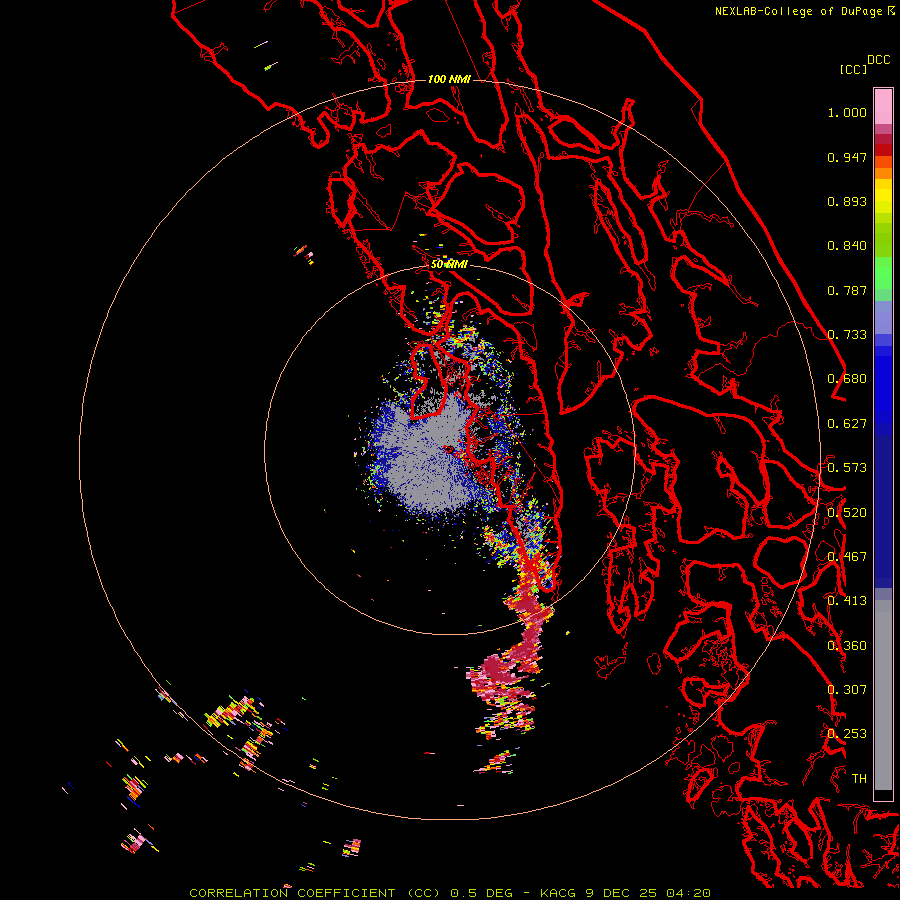Click the radar site marker at ring center
This screenshot has height=900, width=900.
pos(449,449)
